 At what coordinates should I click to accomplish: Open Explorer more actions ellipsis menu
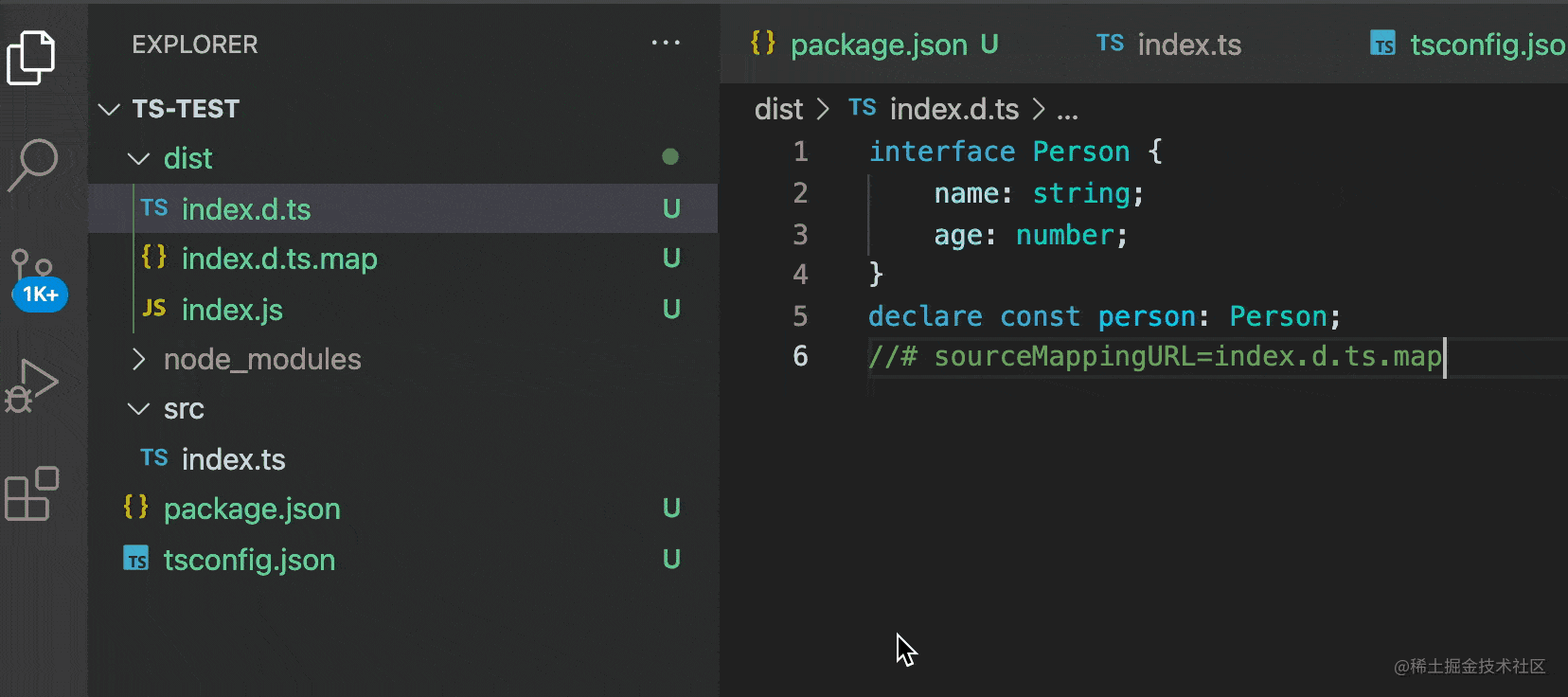666,44
